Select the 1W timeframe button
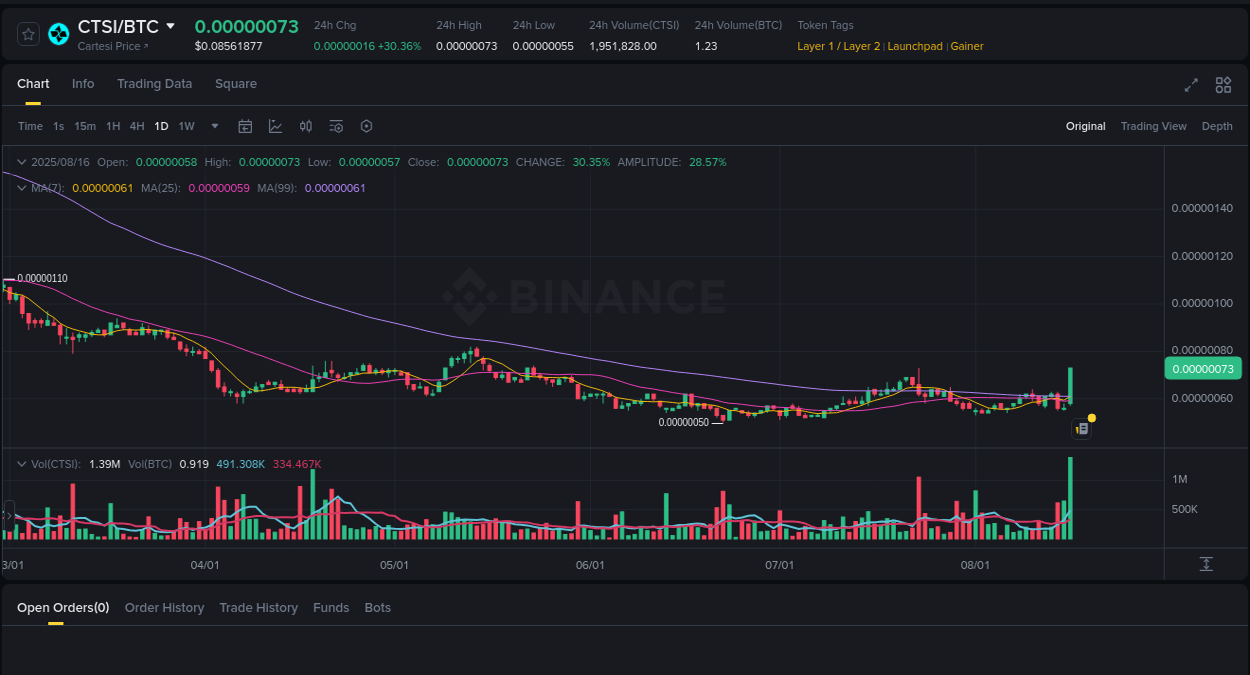This screenshot has height=675, width=1250. [186, 126]
